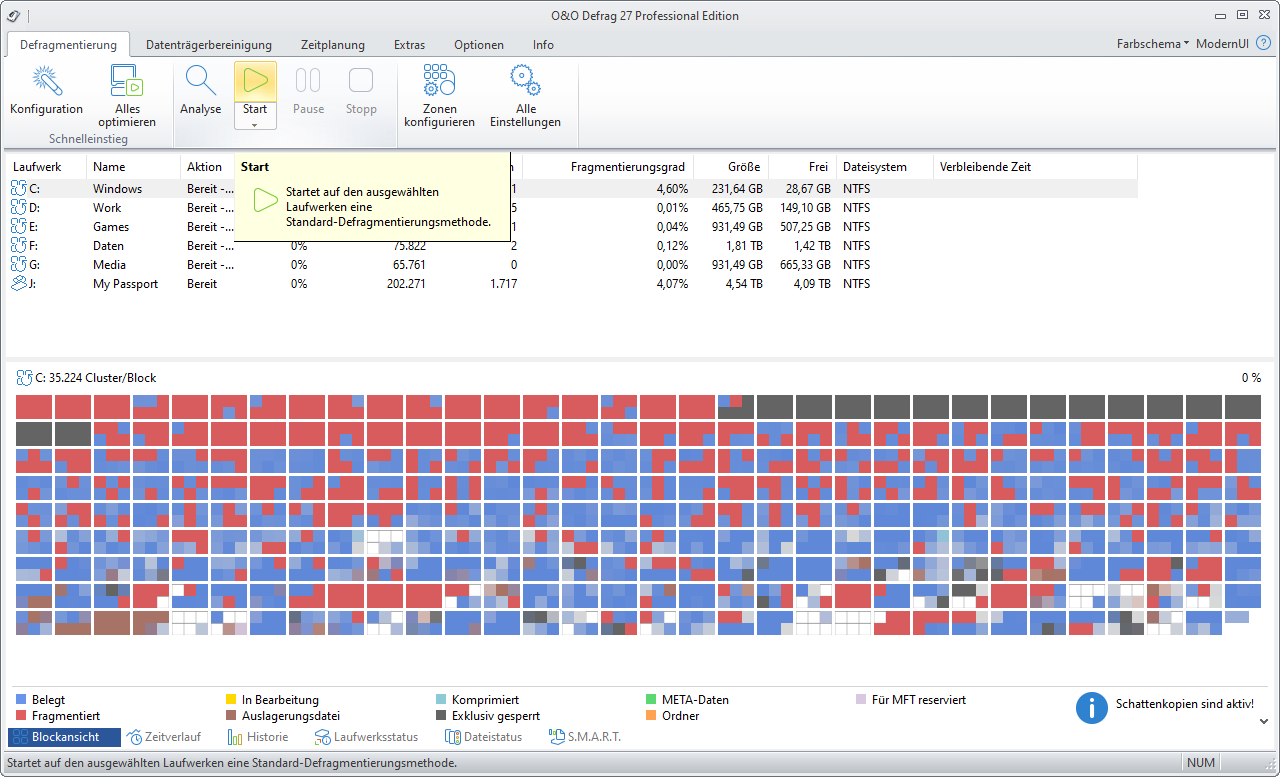Select the Work drive row name

click(x=107, y=208)
